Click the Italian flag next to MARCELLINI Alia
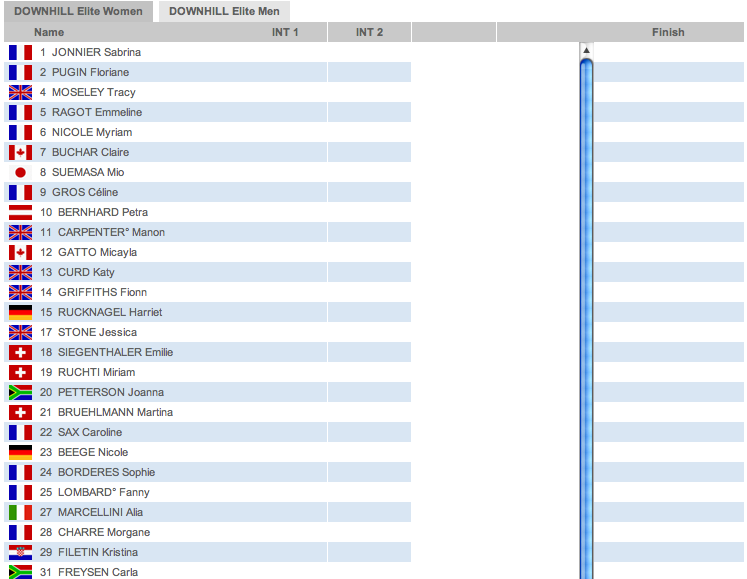 (20, 512)
